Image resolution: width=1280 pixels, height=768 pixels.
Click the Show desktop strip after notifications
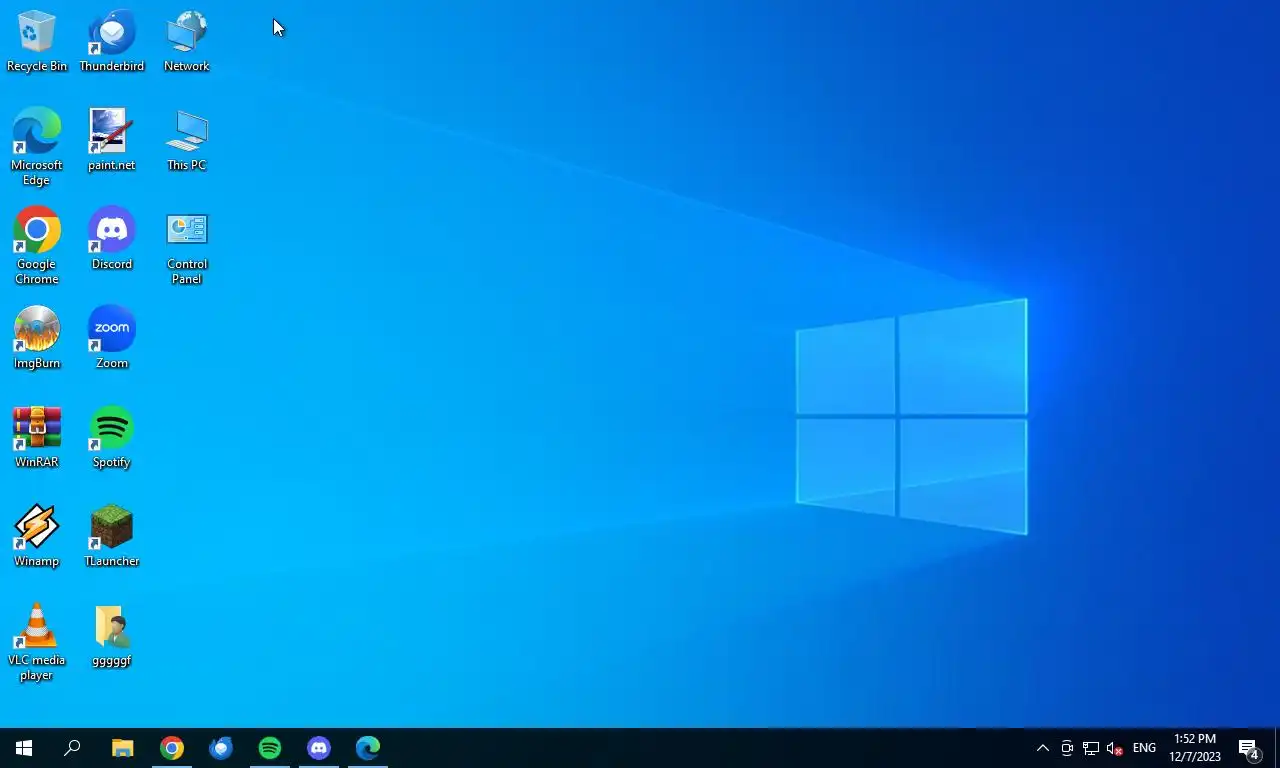[1277, 748]
